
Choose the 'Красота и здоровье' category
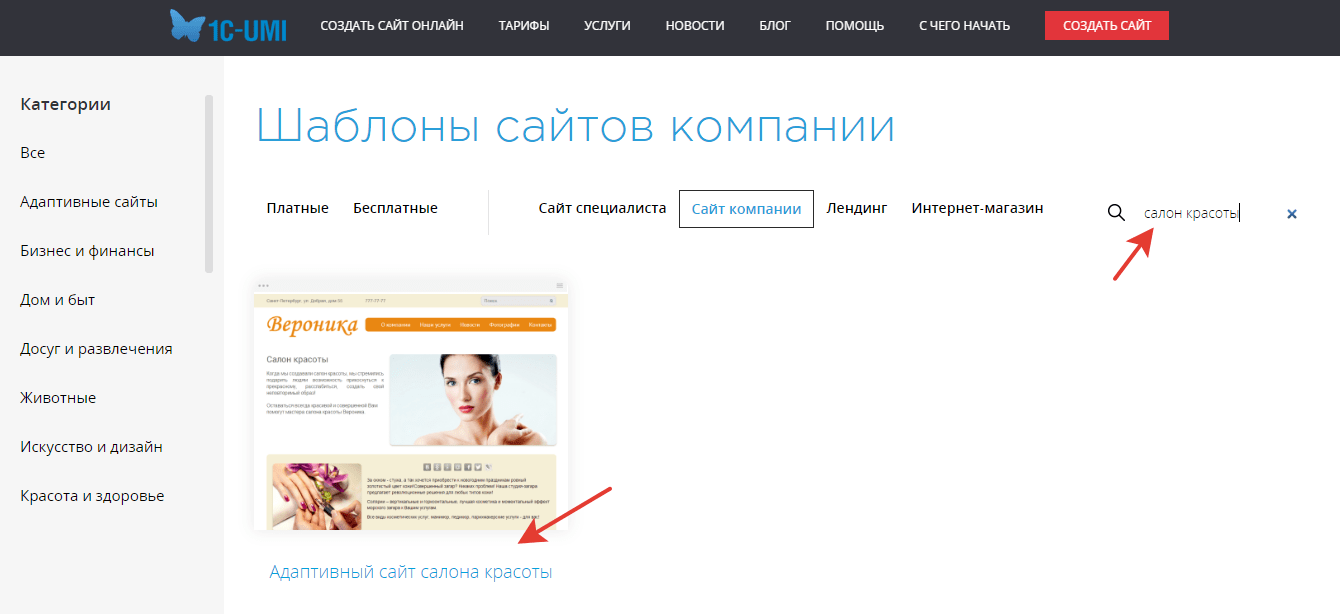92,496
